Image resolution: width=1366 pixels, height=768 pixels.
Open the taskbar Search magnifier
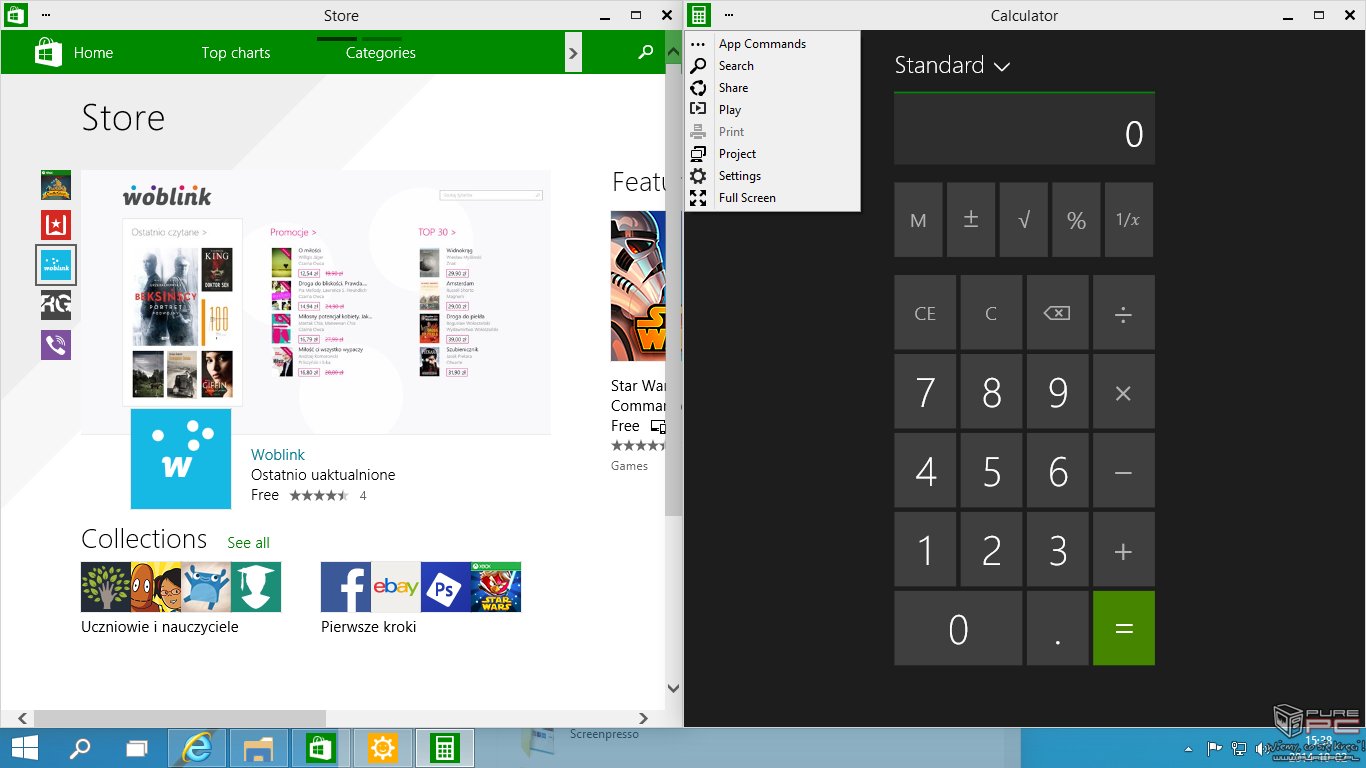coord(79,748)
